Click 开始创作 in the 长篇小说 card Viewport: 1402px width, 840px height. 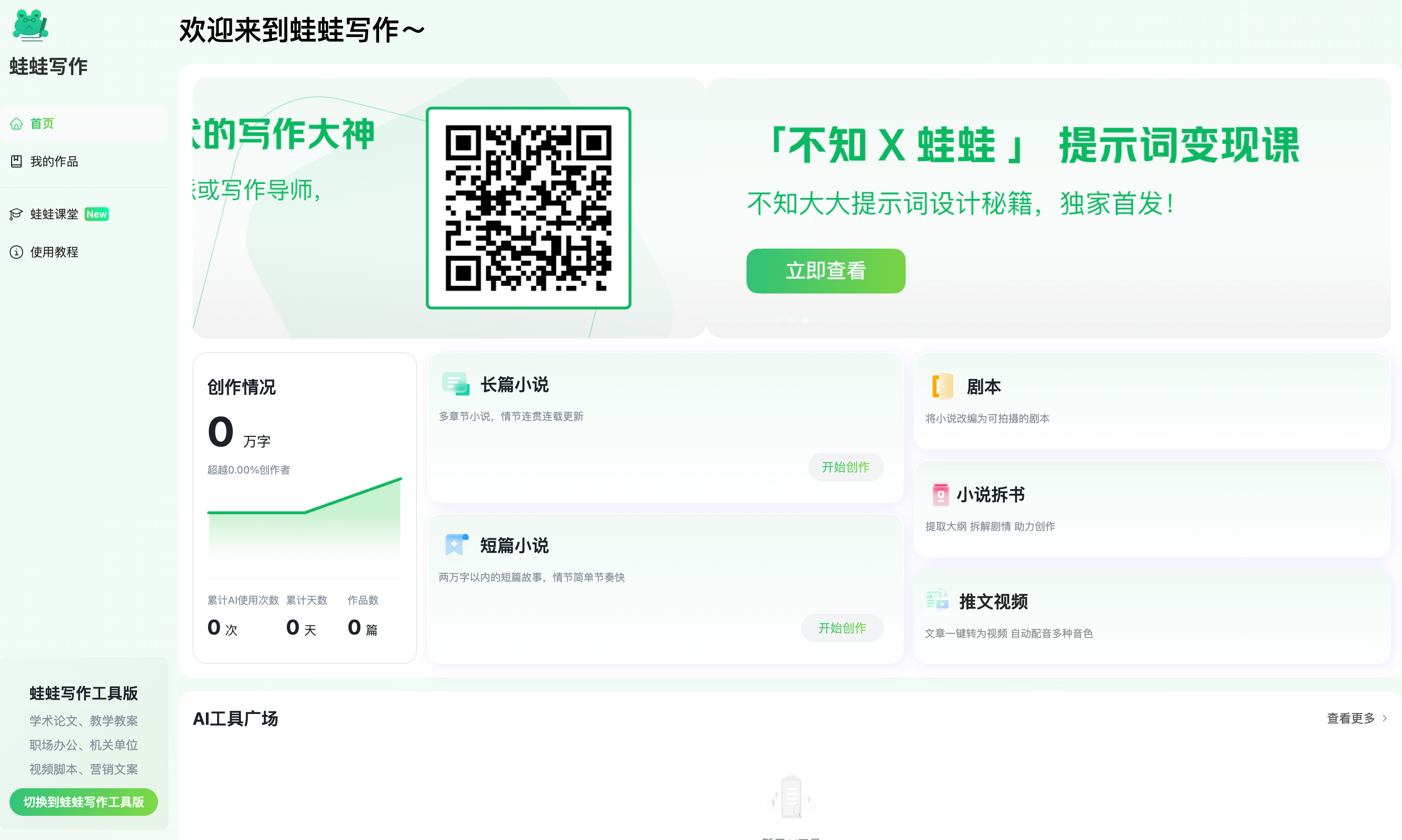pyautogui.click(x=846, y=467)
